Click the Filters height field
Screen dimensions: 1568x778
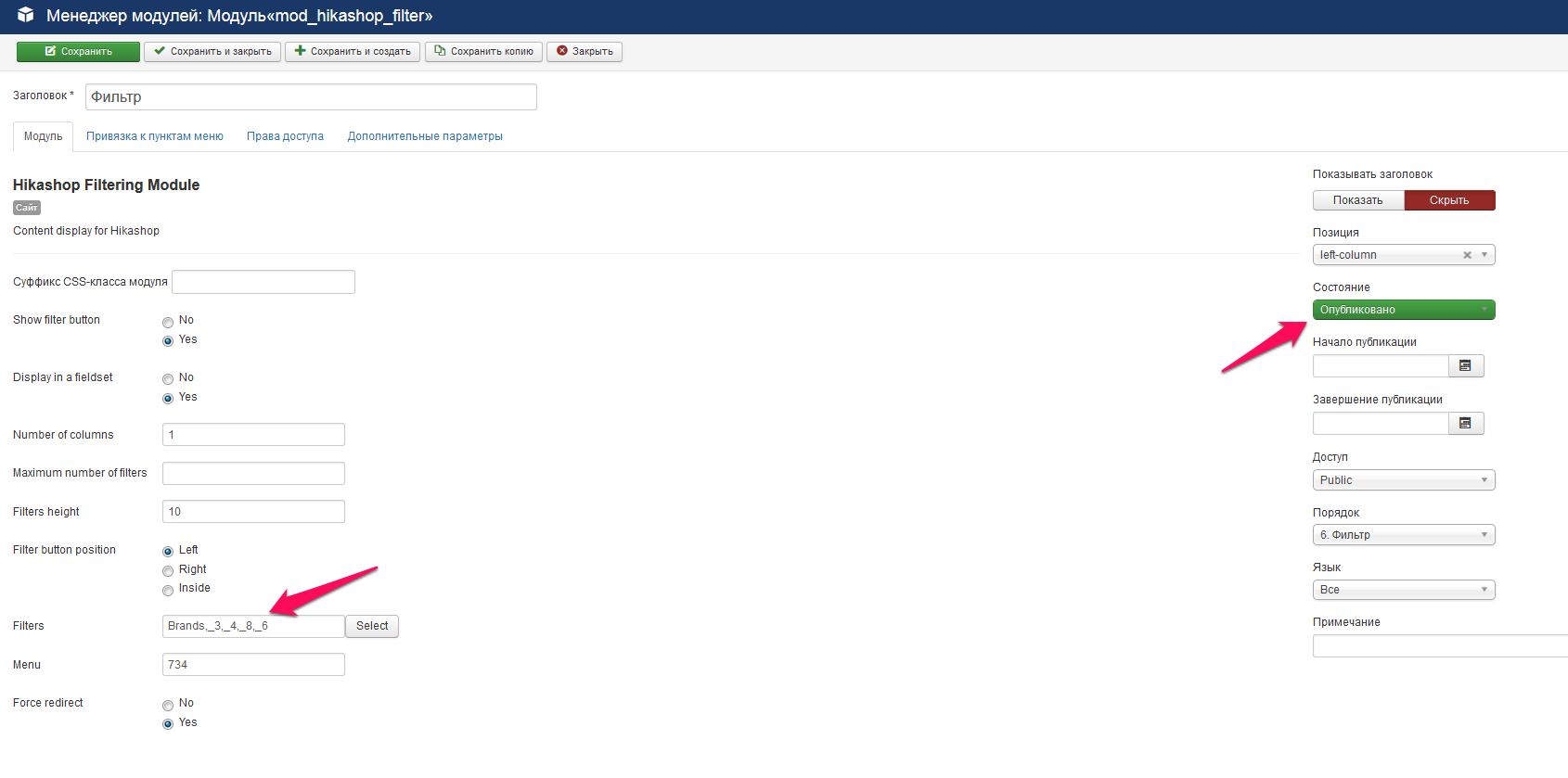coord(253,512)
